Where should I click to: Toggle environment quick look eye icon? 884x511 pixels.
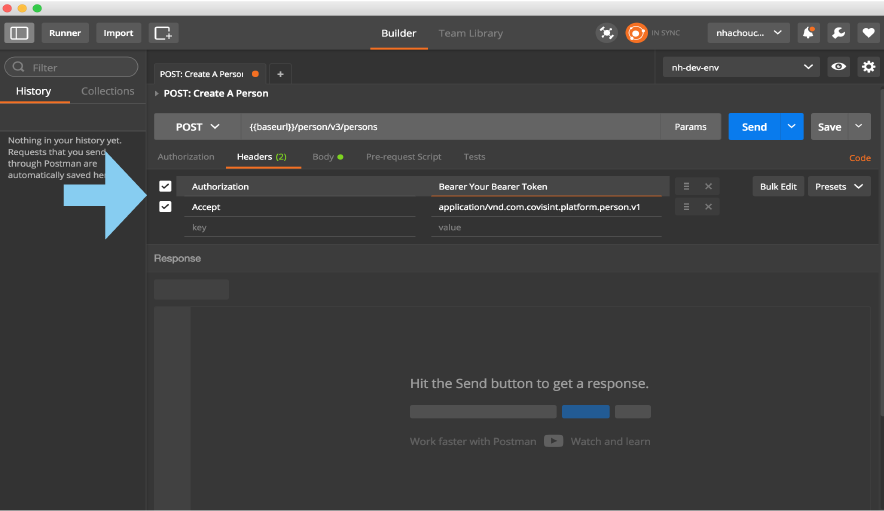839,67
